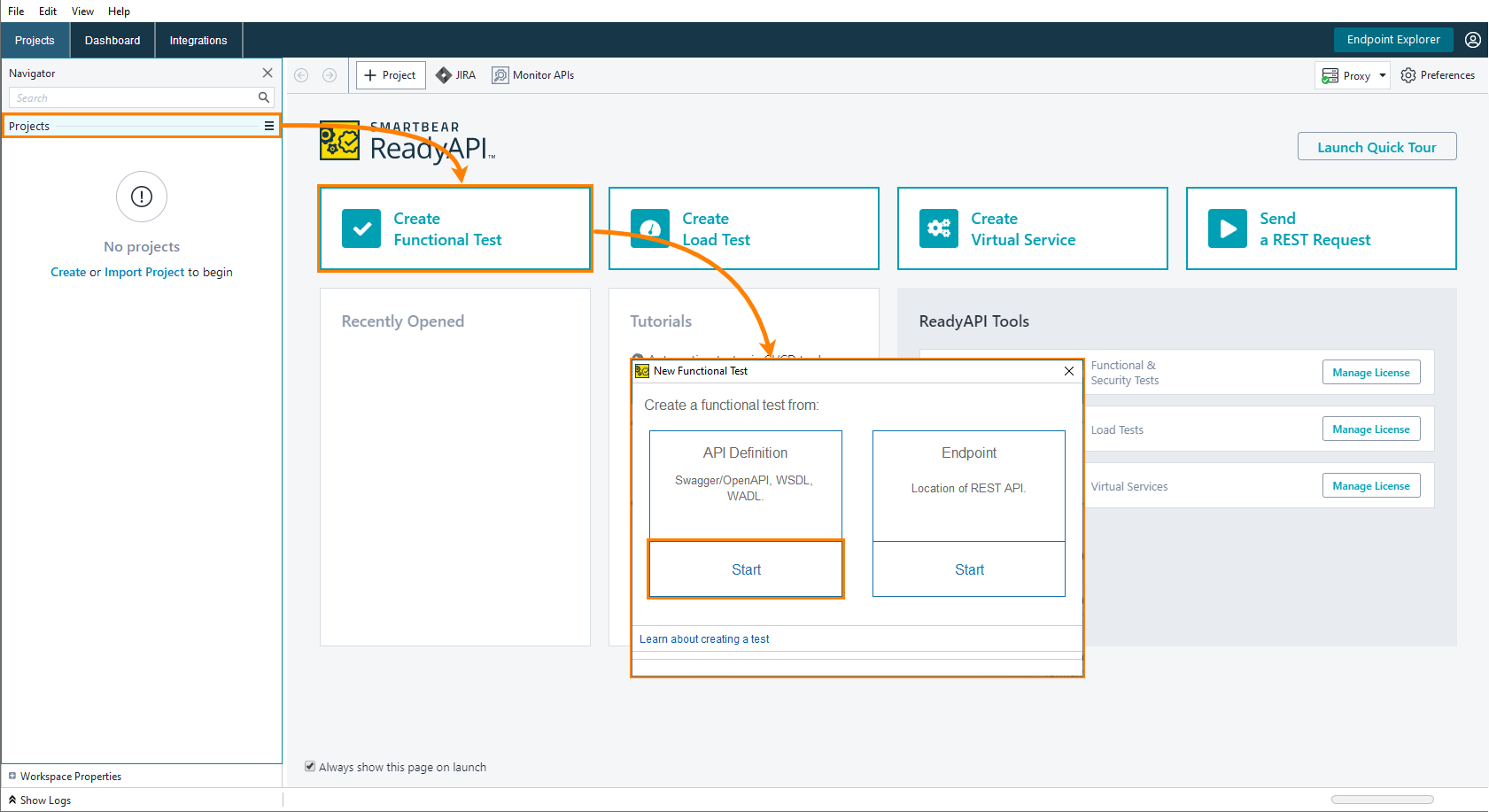Click the navigate forward arrow icon
Image resolution: width=1489 pixels, height=812 pixels.
tap(330, 75)
